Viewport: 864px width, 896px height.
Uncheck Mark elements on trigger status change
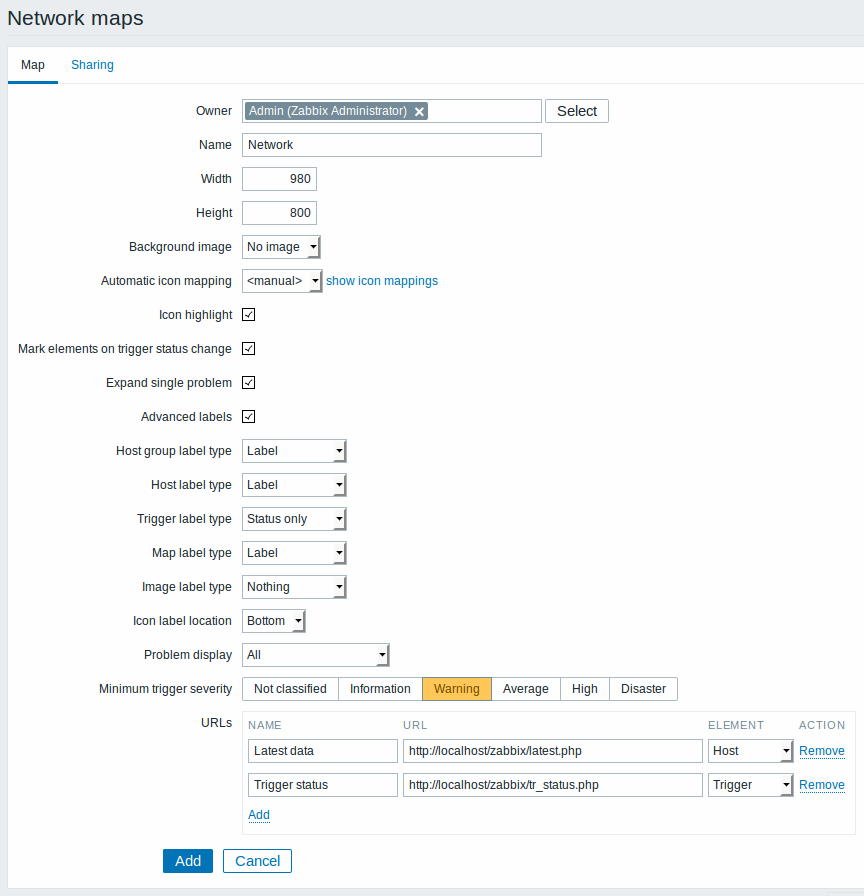click(x=249, y=349)
